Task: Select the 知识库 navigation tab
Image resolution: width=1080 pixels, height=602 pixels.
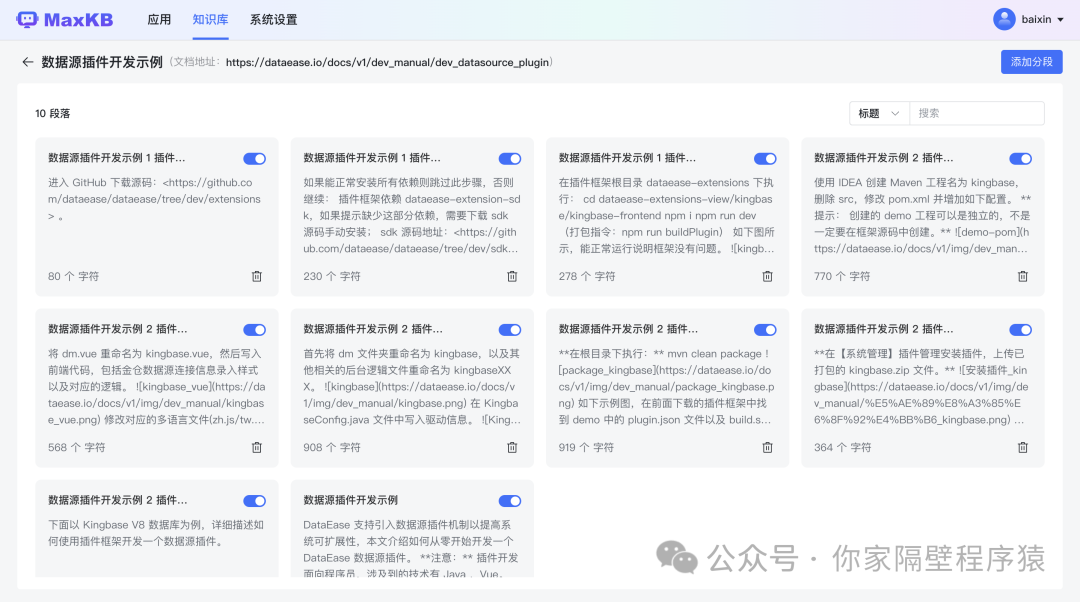Action: pyautogui.click(x=209, y=18)
